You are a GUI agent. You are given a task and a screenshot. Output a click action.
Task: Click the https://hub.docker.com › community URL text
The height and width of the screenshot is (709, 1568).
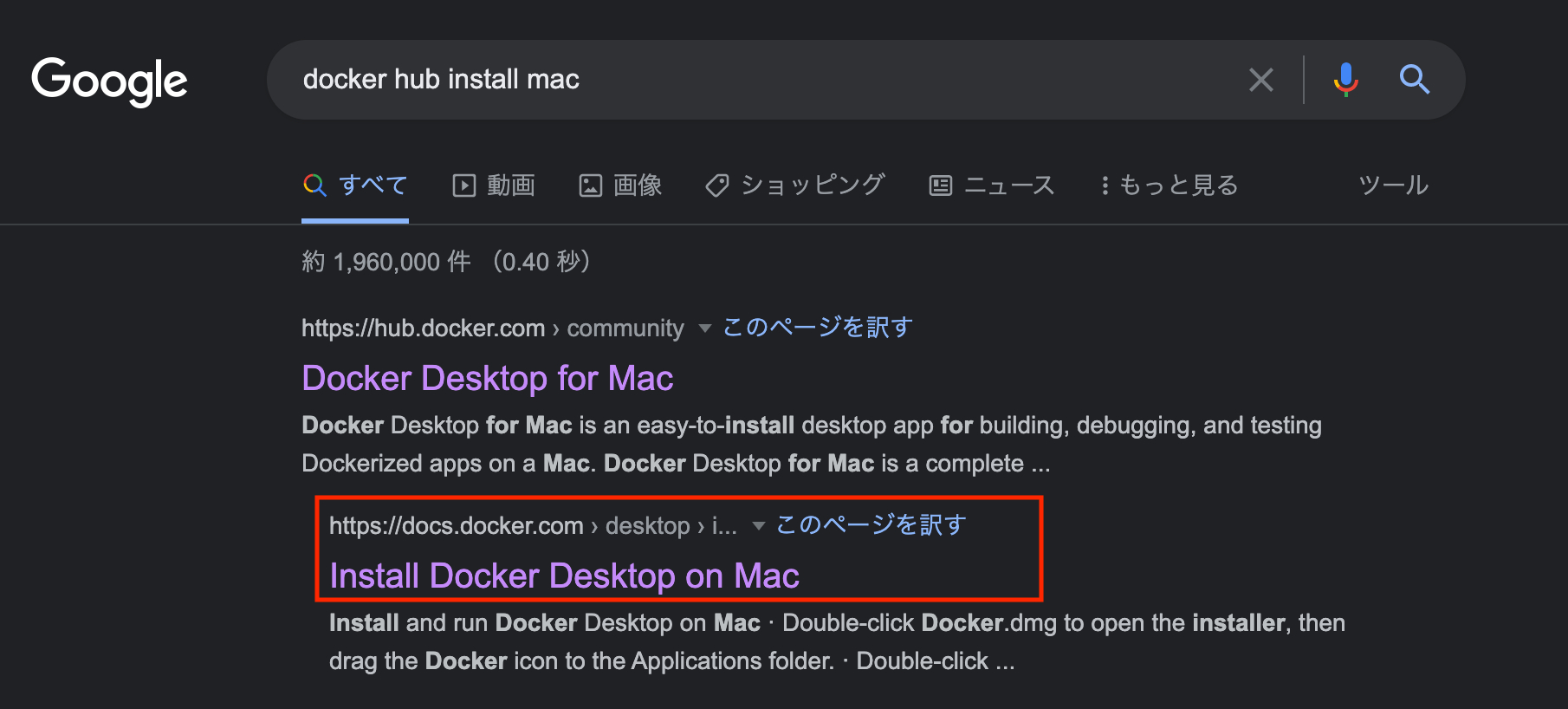click(493, 328)
